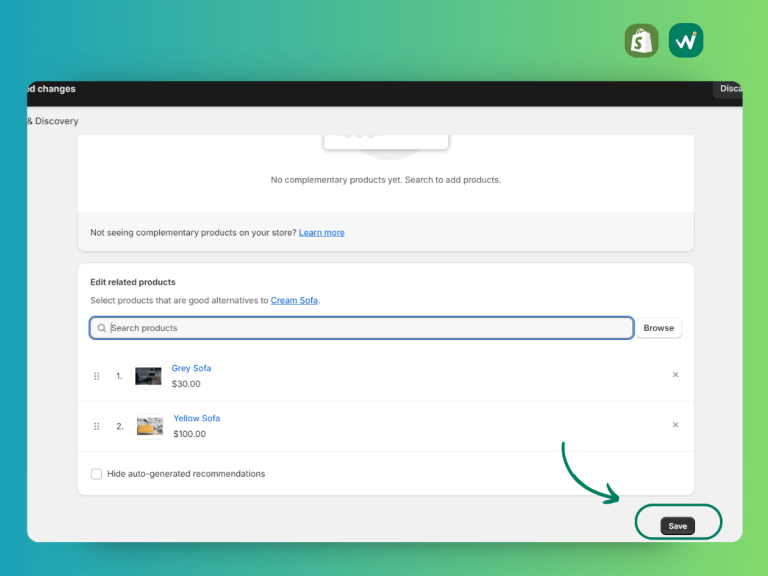Open the Browse products button
This screenshot has width=768, height=576.
coord(659,328)
